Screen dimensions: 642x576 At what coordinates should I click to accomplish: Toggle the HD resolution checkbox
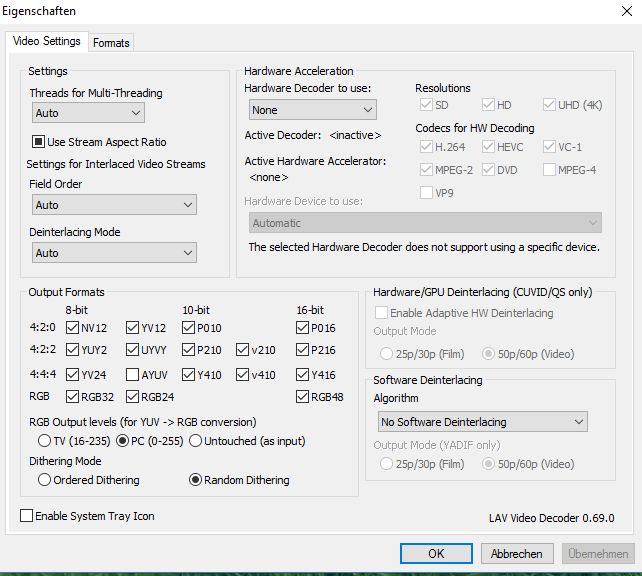pyautogui.click(x=488, y=105)
